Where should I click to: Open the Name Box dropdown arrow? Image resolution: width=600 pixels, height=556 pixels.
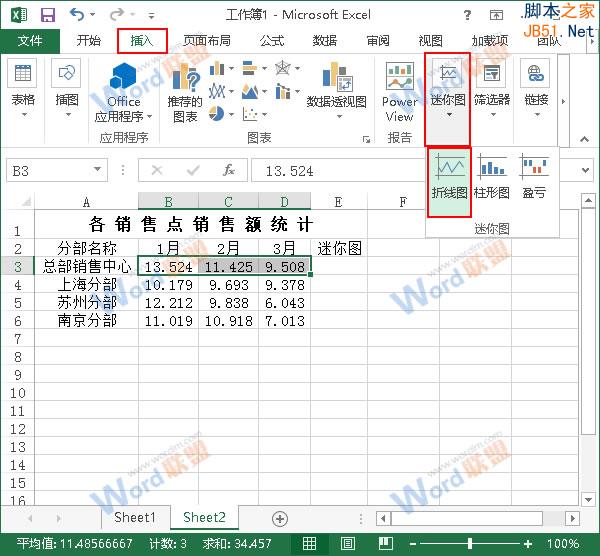[98, 169]
